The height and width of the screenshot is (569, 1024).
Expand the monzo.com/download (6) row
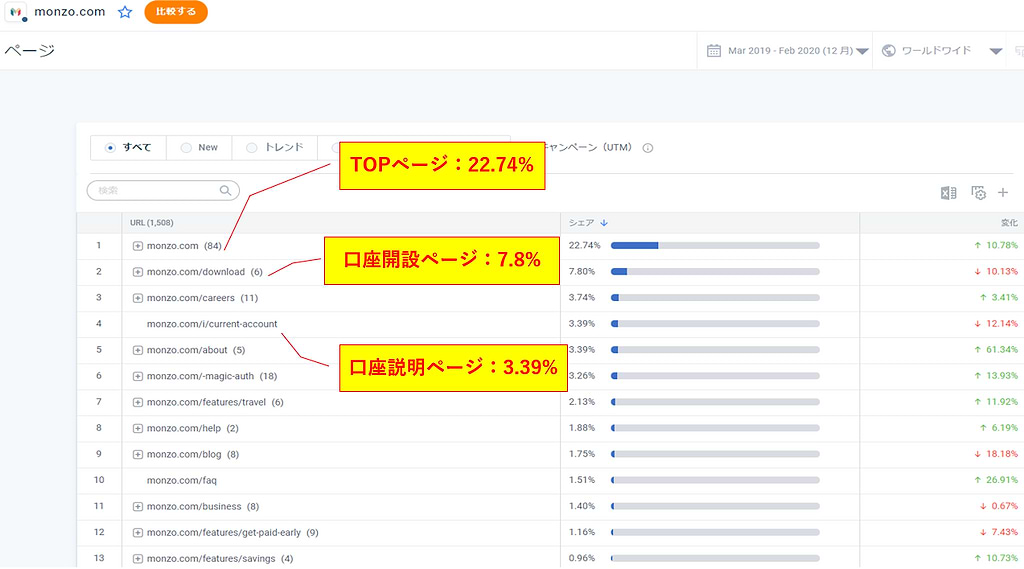(x=138, y=272)
